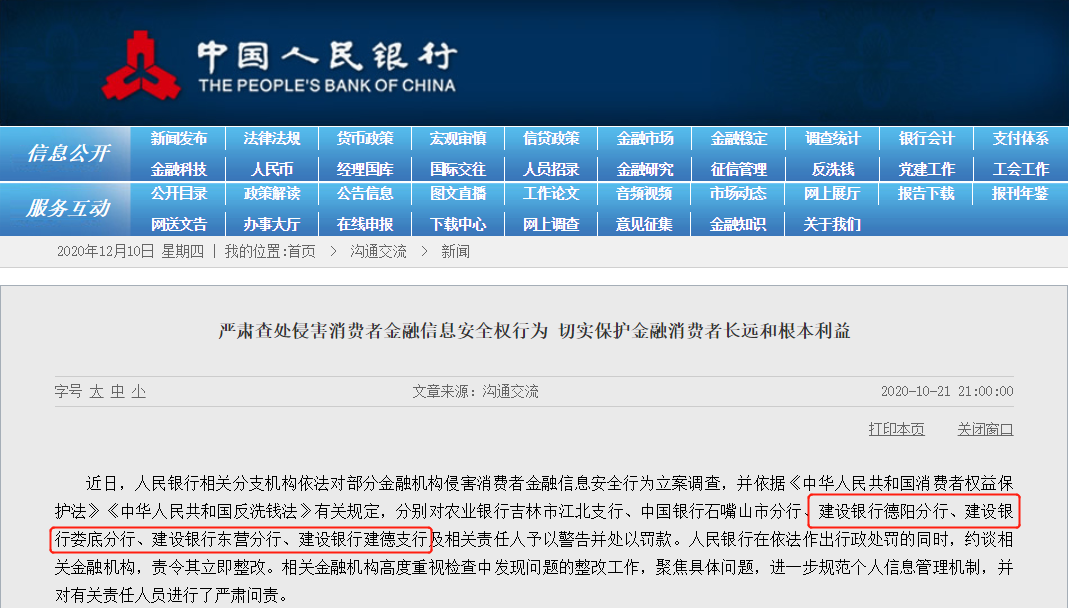Open 网送文告 link
1070x608 pixels.
[179, 225]
